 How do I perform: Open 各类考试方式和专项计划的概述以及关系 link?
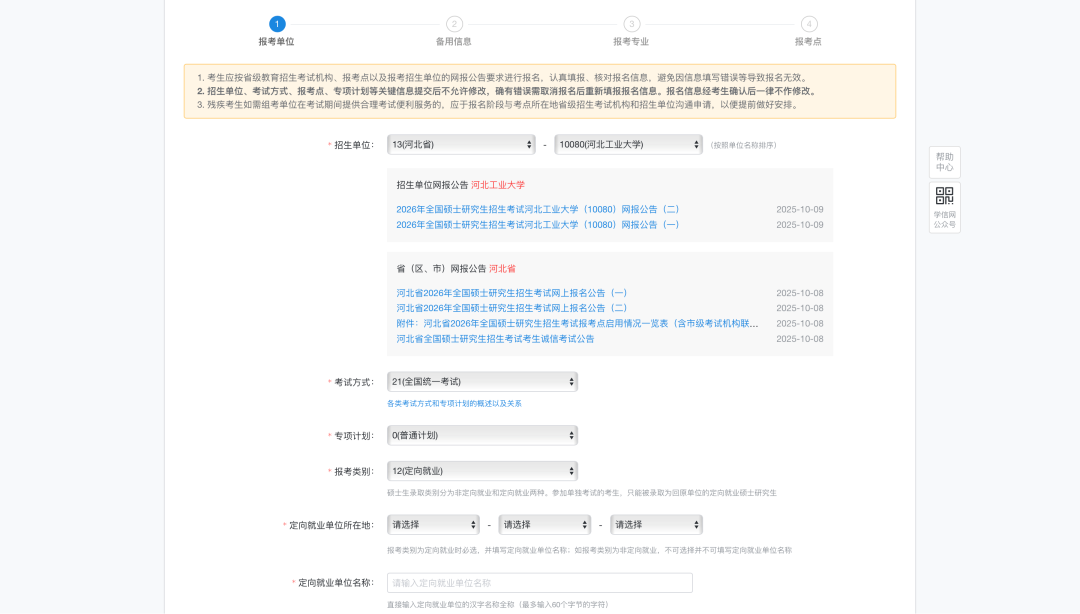tap(454, 404)
